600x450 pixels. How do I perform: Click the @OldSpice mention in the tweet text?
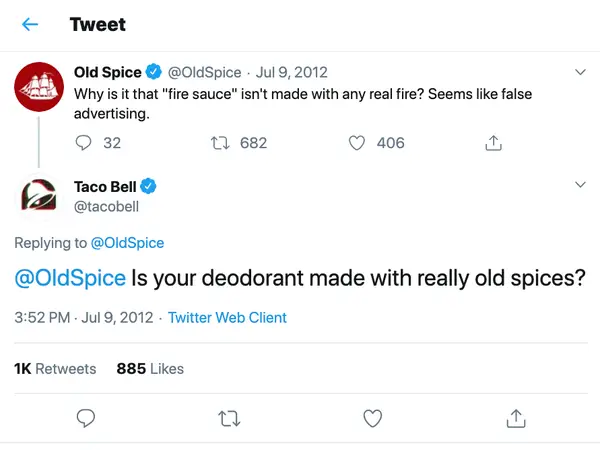tap(70, 278)
